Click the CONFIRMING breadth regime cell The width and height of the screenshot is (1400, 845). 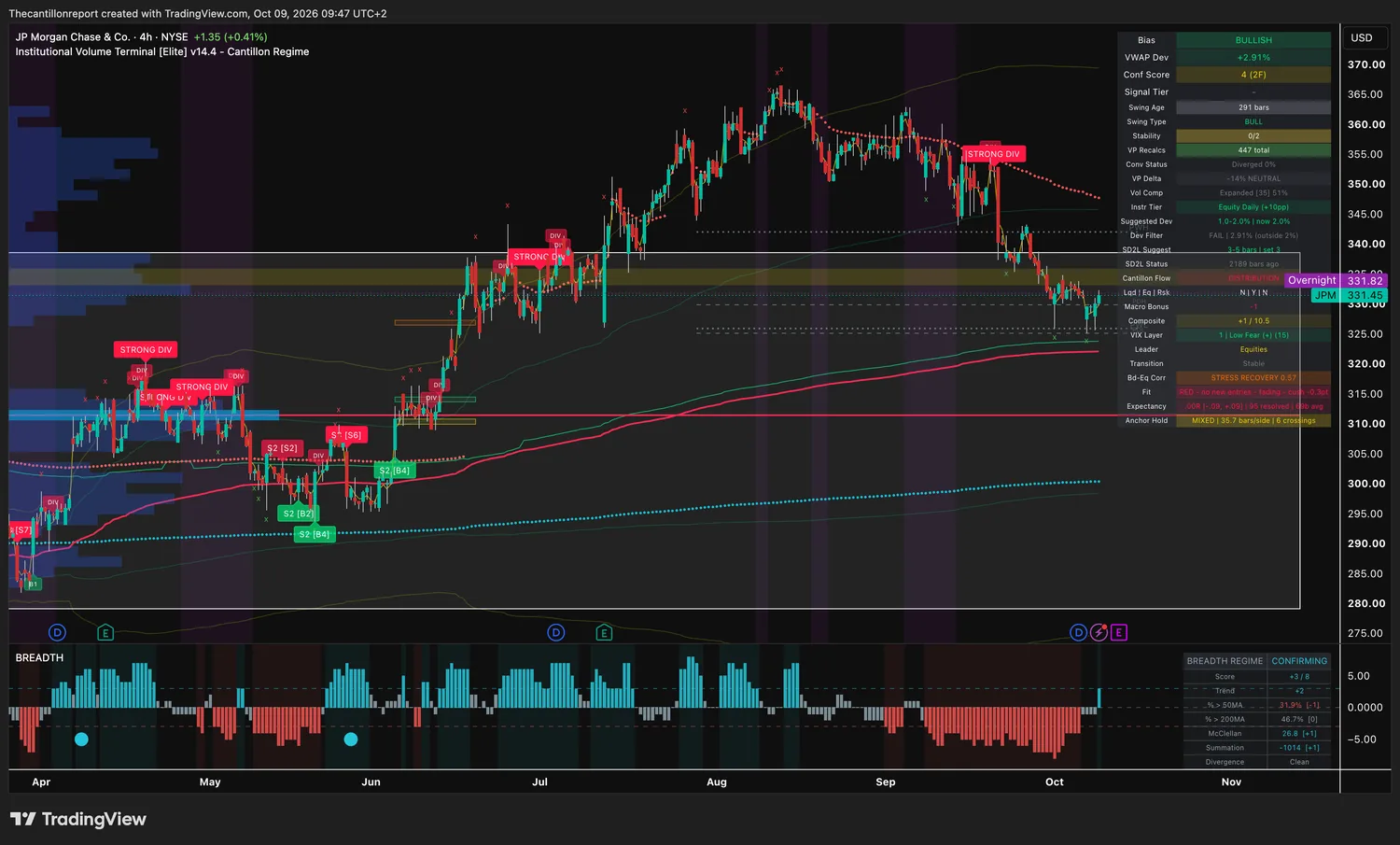point(1299,661)
